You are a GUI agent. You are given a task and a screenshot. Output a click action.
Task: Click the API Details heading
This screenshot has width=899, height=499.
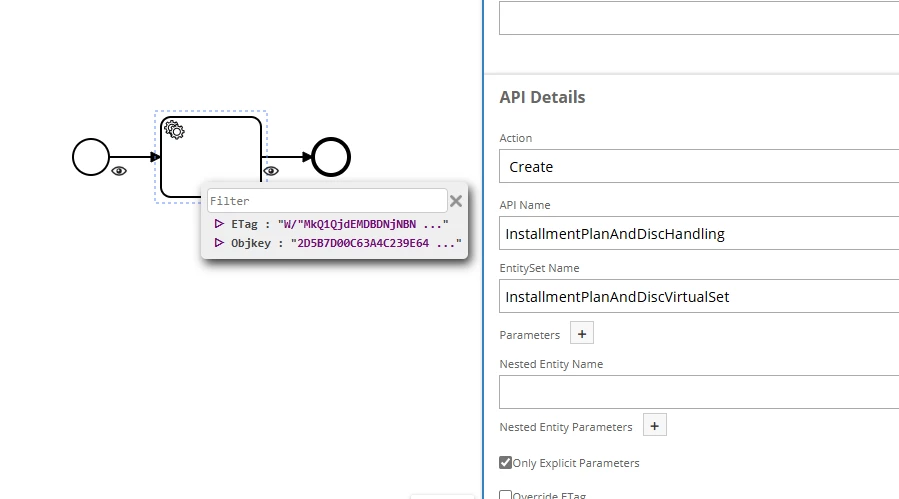coord(542,97)
